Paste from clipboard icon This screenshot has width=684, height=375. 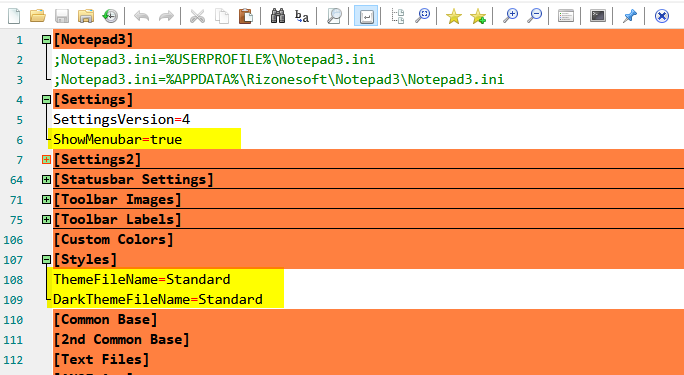246,16
